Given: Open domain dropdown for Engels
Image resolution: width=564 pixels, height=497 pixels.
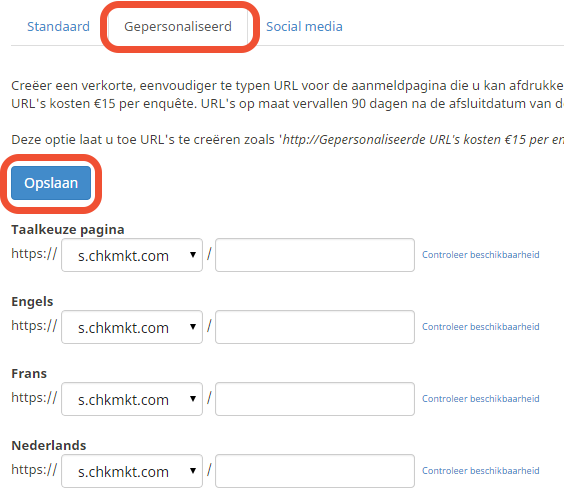Looking at the screenshot, I should click(x=132, y=327).
